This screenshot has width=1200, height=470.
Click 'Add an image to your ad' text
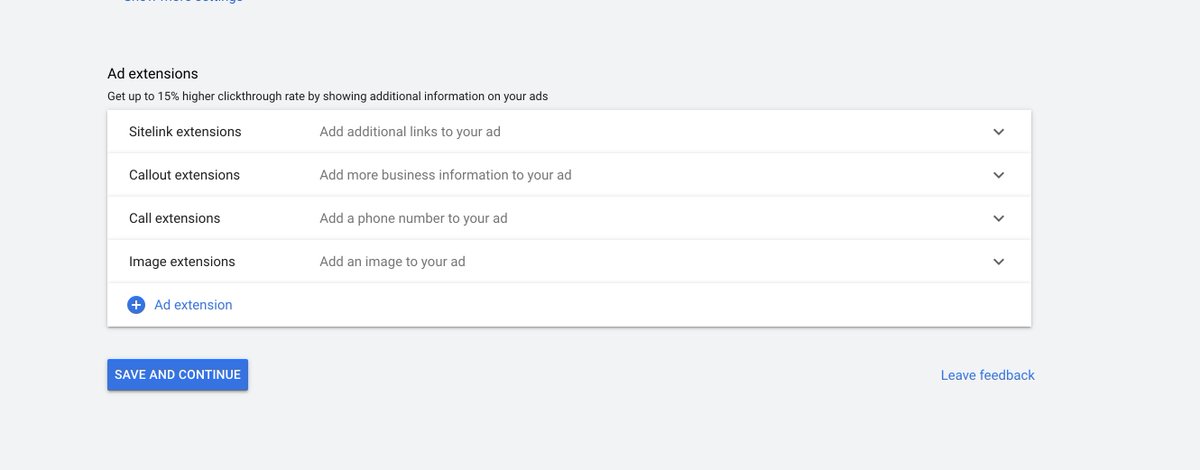(392, 262)
